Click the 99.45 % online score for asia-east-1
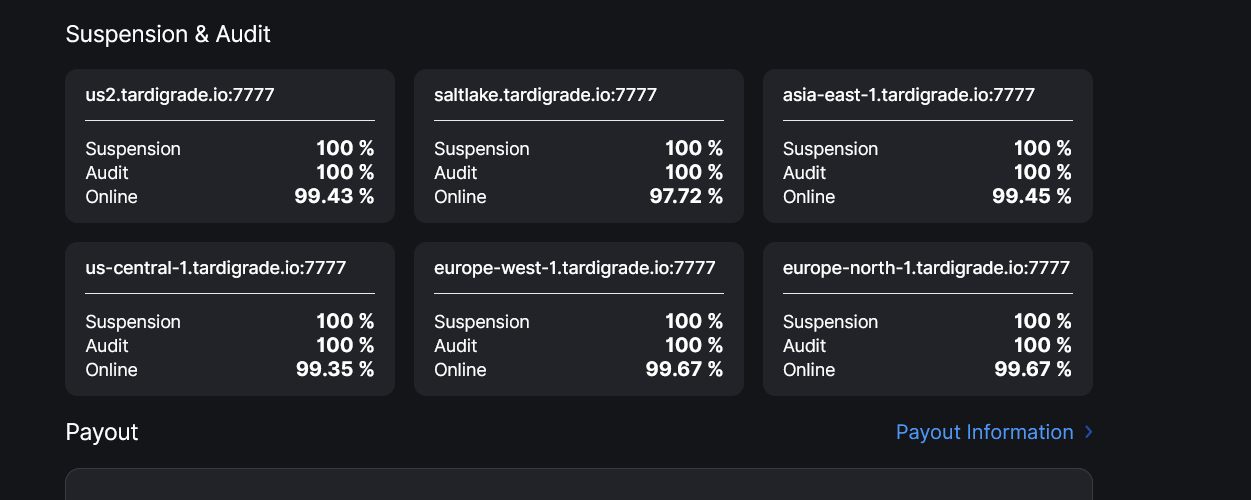Screen dimensions: 1251x500 [1031, 197]
